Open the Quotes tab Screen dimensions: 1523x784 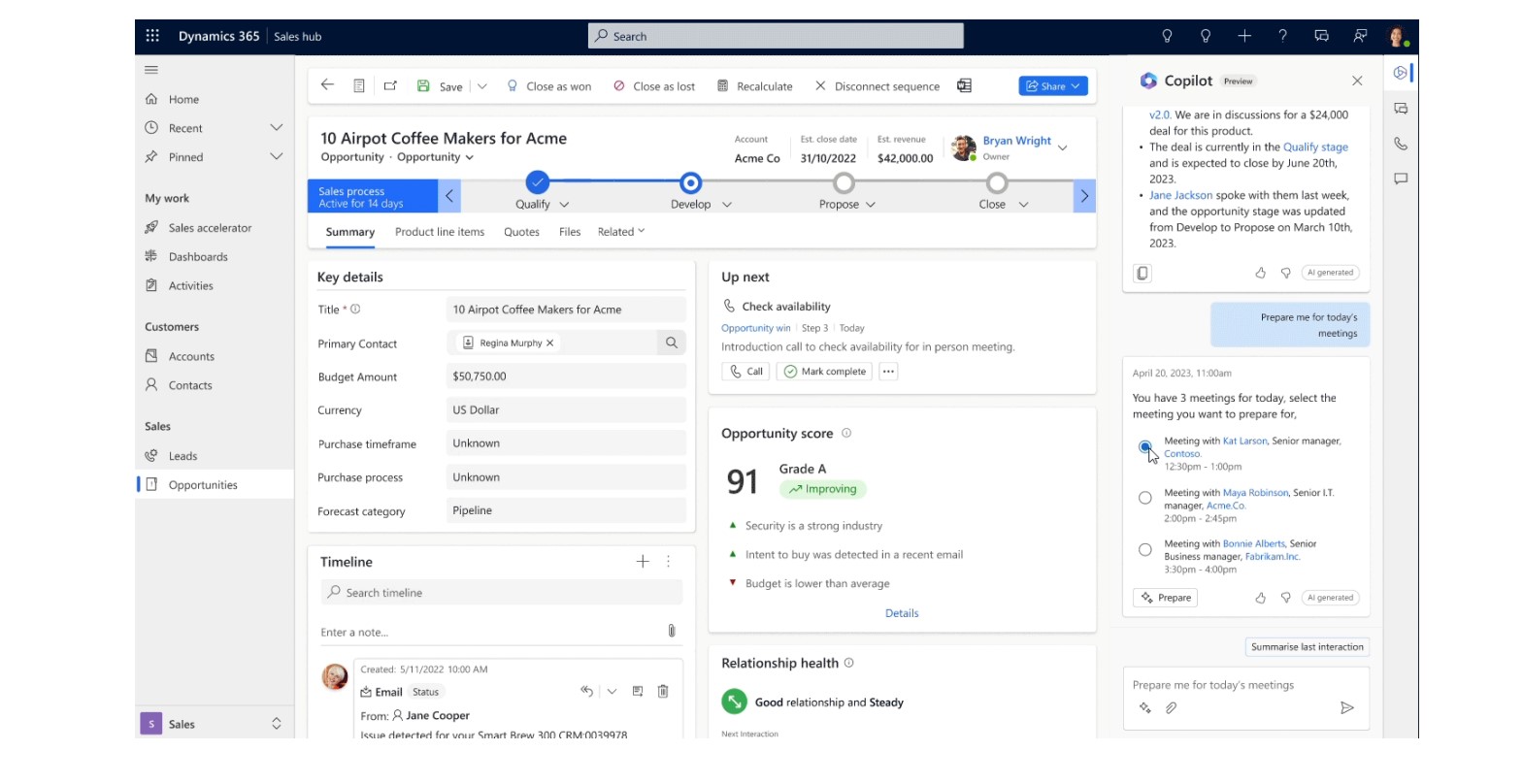[x=521, y=232]
